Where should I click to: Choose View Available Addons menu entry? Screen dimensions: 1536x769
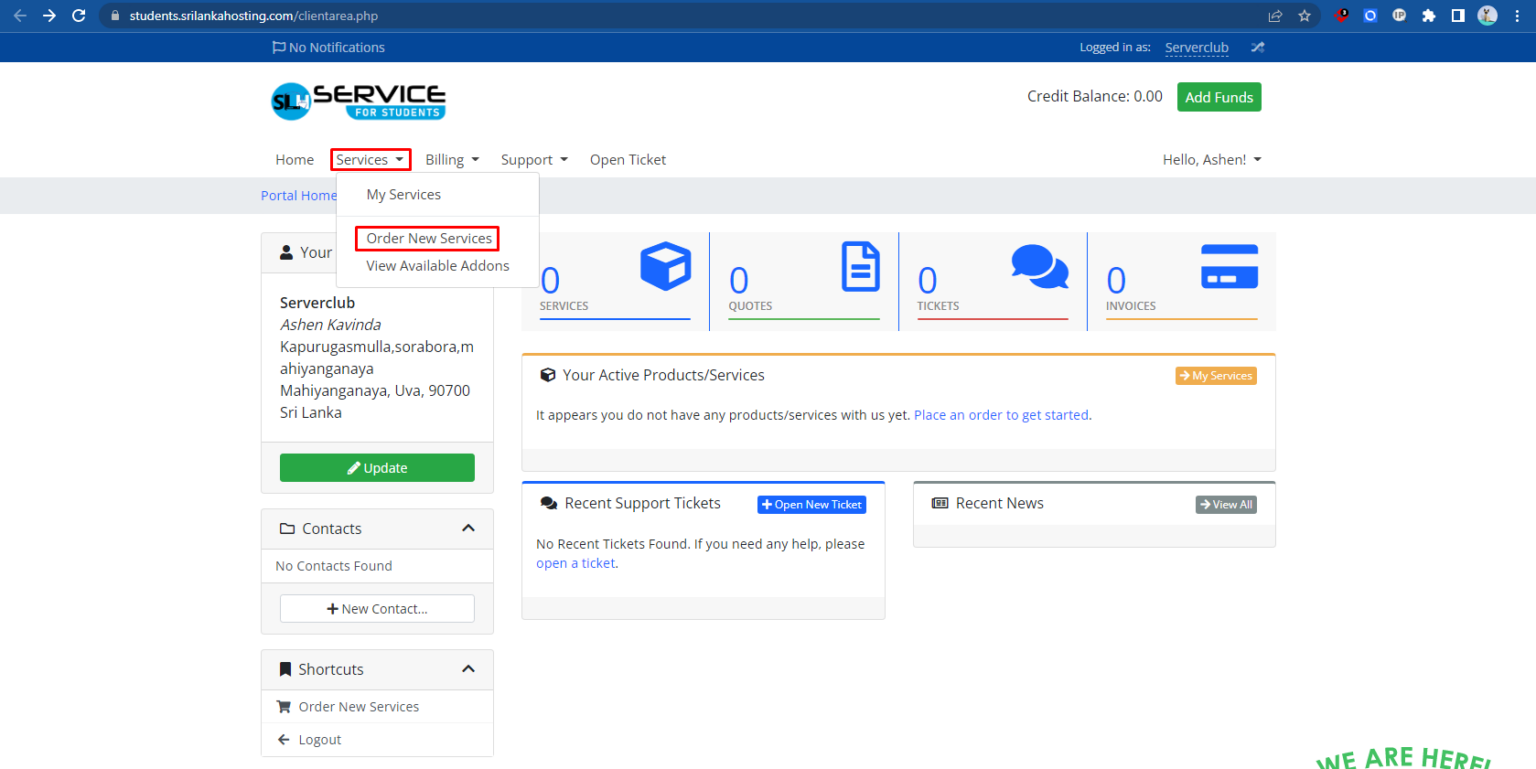(x=437, y=266)
